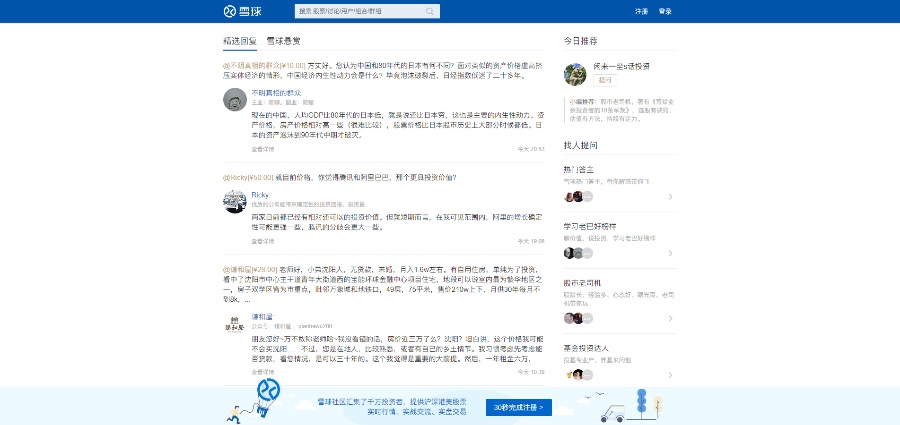Click the hot-air balloon Xueqiu logo in banner

pyautogui.click(x=268, y=391)
